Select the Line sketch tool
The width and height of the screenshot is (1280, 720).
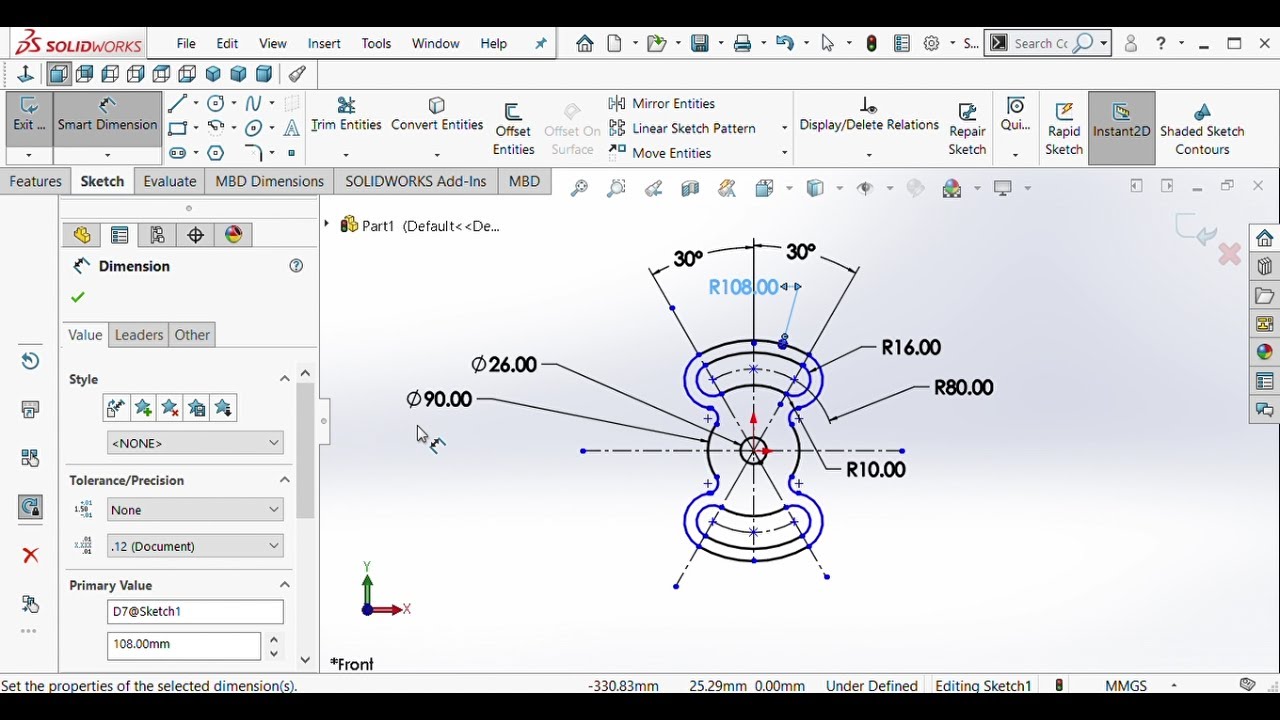click(178, 103)
